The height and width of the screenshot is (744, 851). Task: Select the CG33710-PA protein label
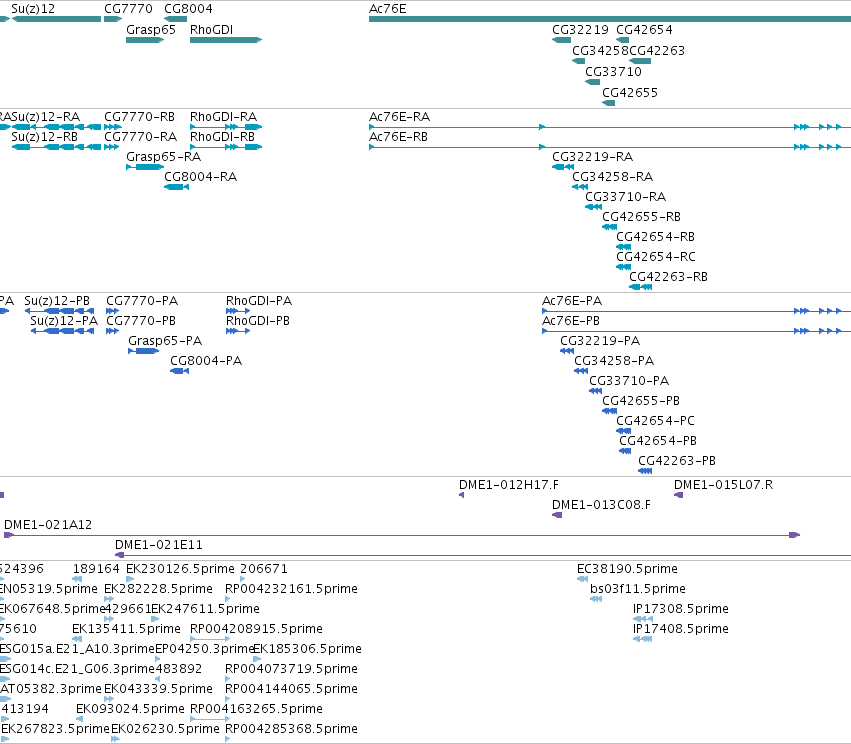tap(629, 381)
